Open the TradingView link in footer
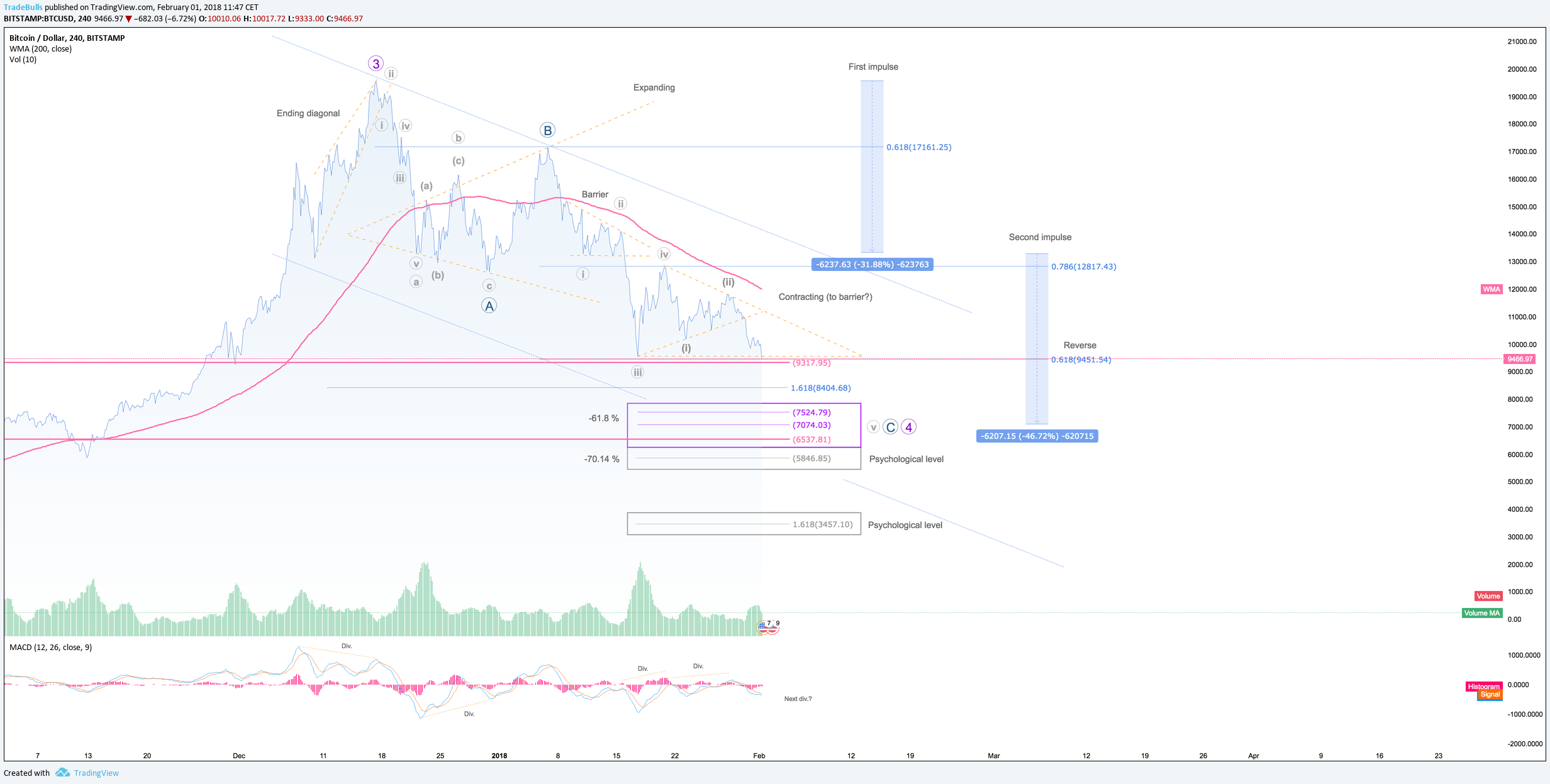 (x=96, y=773)
